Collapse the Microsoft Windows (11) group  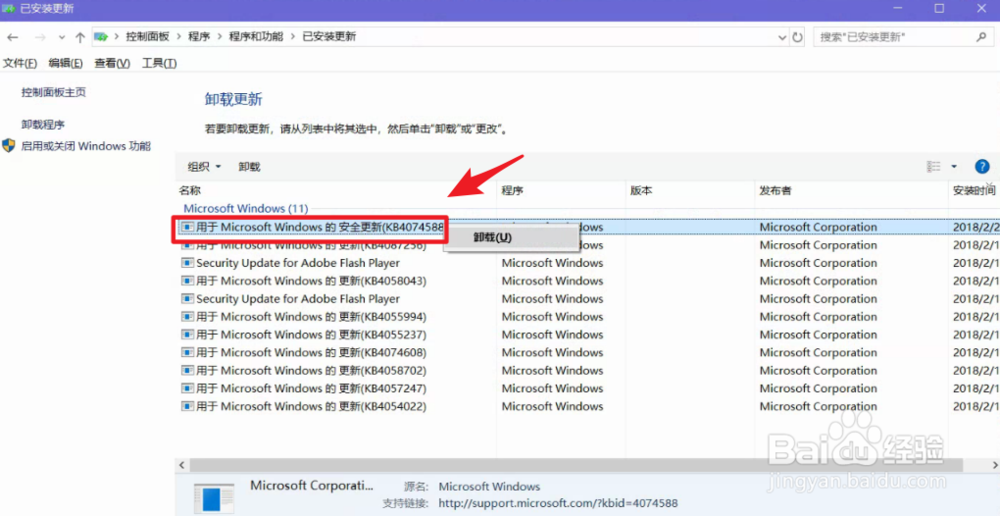pos(246,209)
